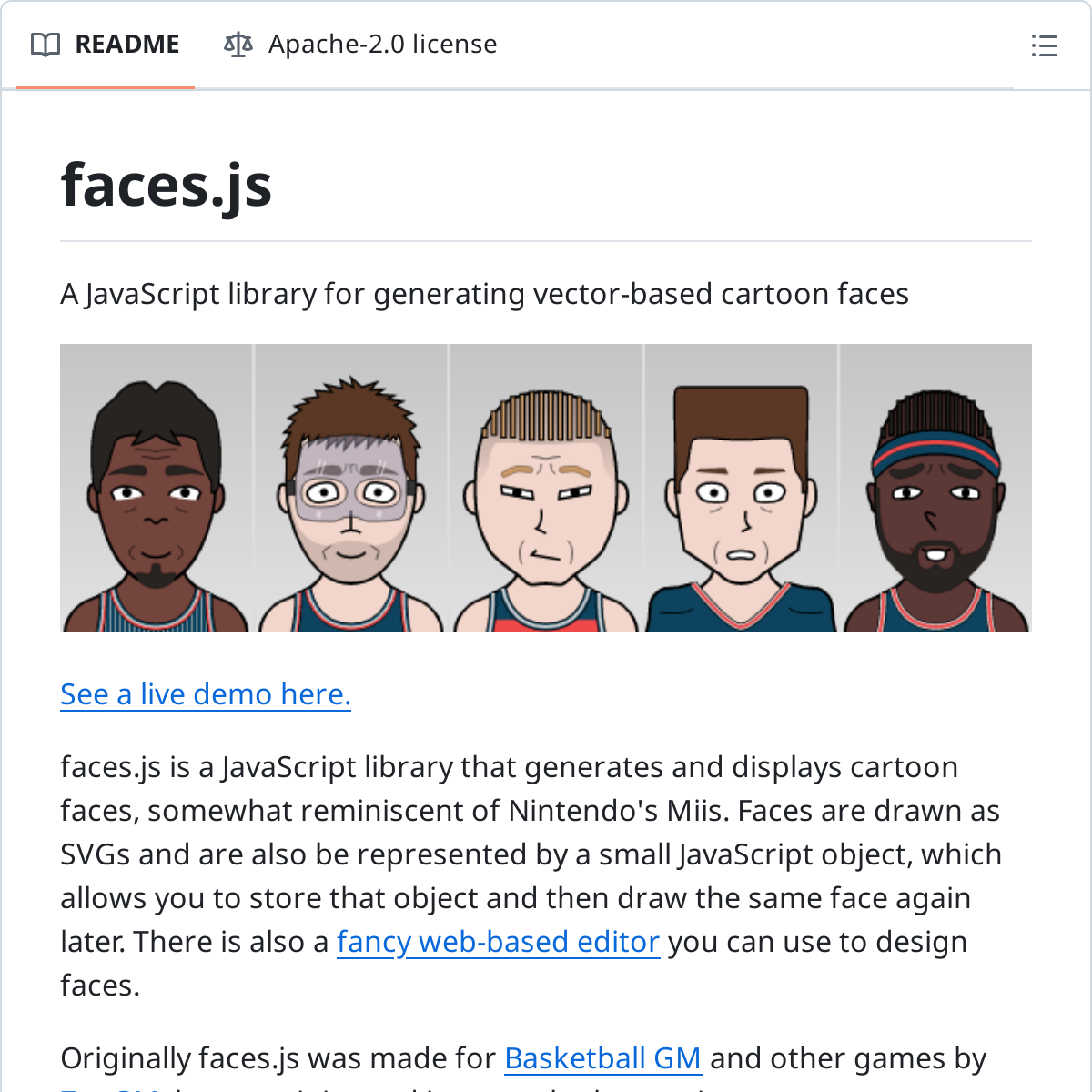Open the "See a live demo here." link
1092x1092 pixels.
(x=206, y=694)
